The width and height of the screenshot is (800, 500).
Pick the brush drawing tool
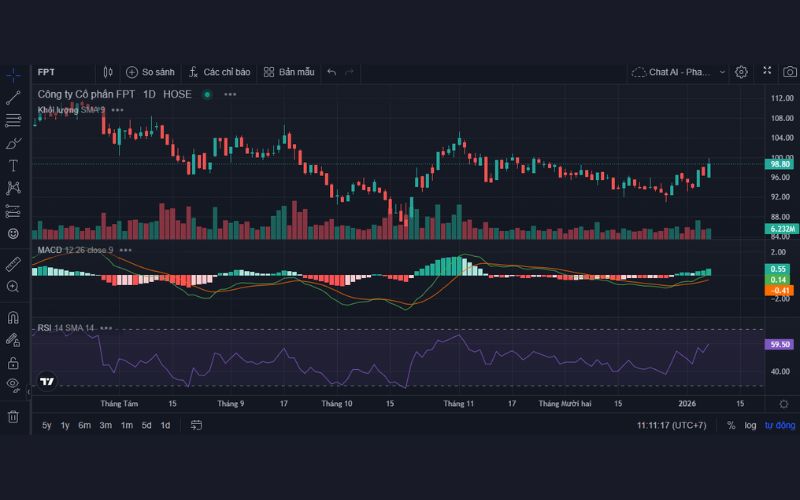pyautogui.click(x=13, y=143)
